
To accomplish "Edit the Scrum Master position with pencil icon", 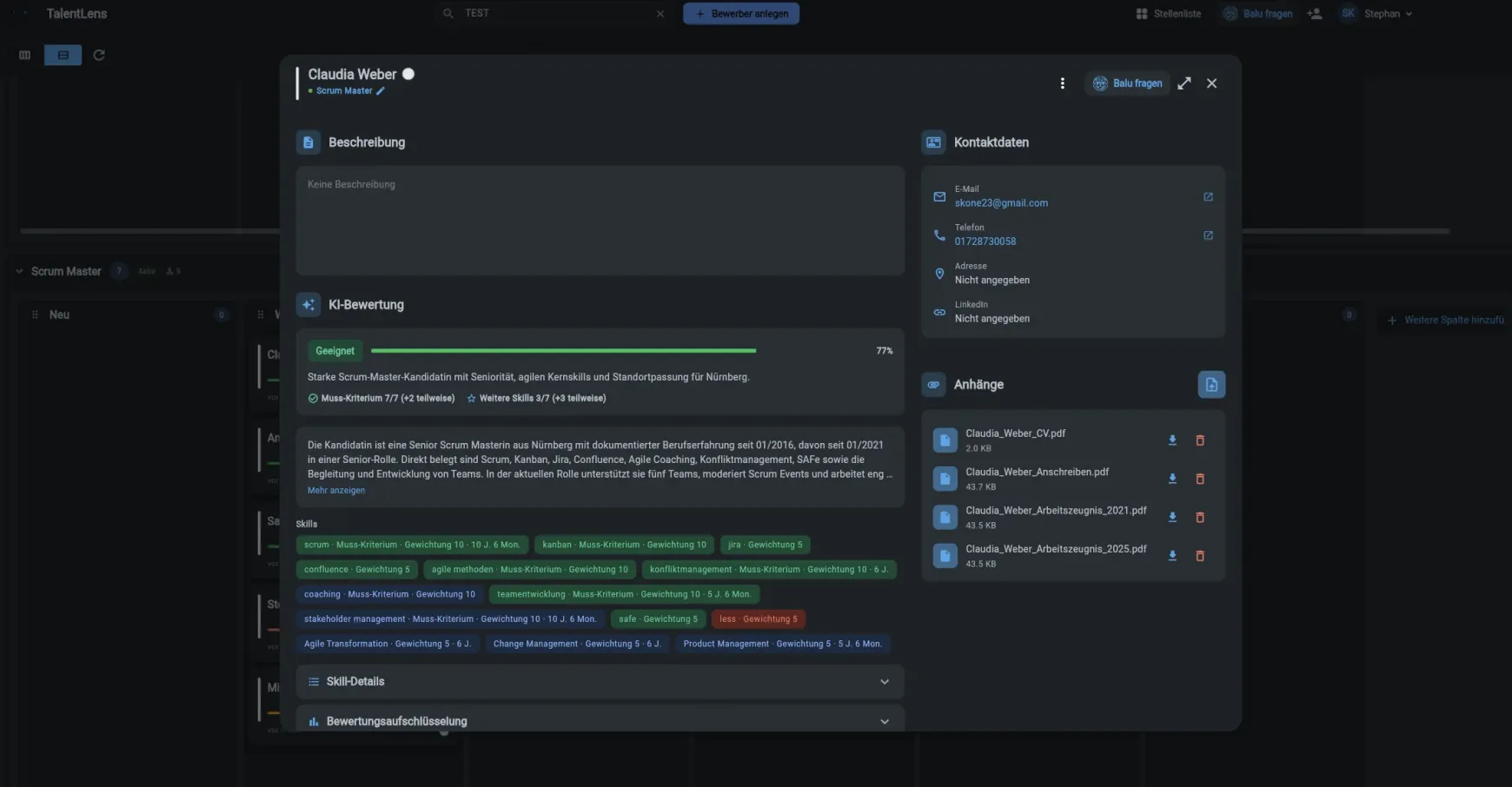I will (381, 91).
